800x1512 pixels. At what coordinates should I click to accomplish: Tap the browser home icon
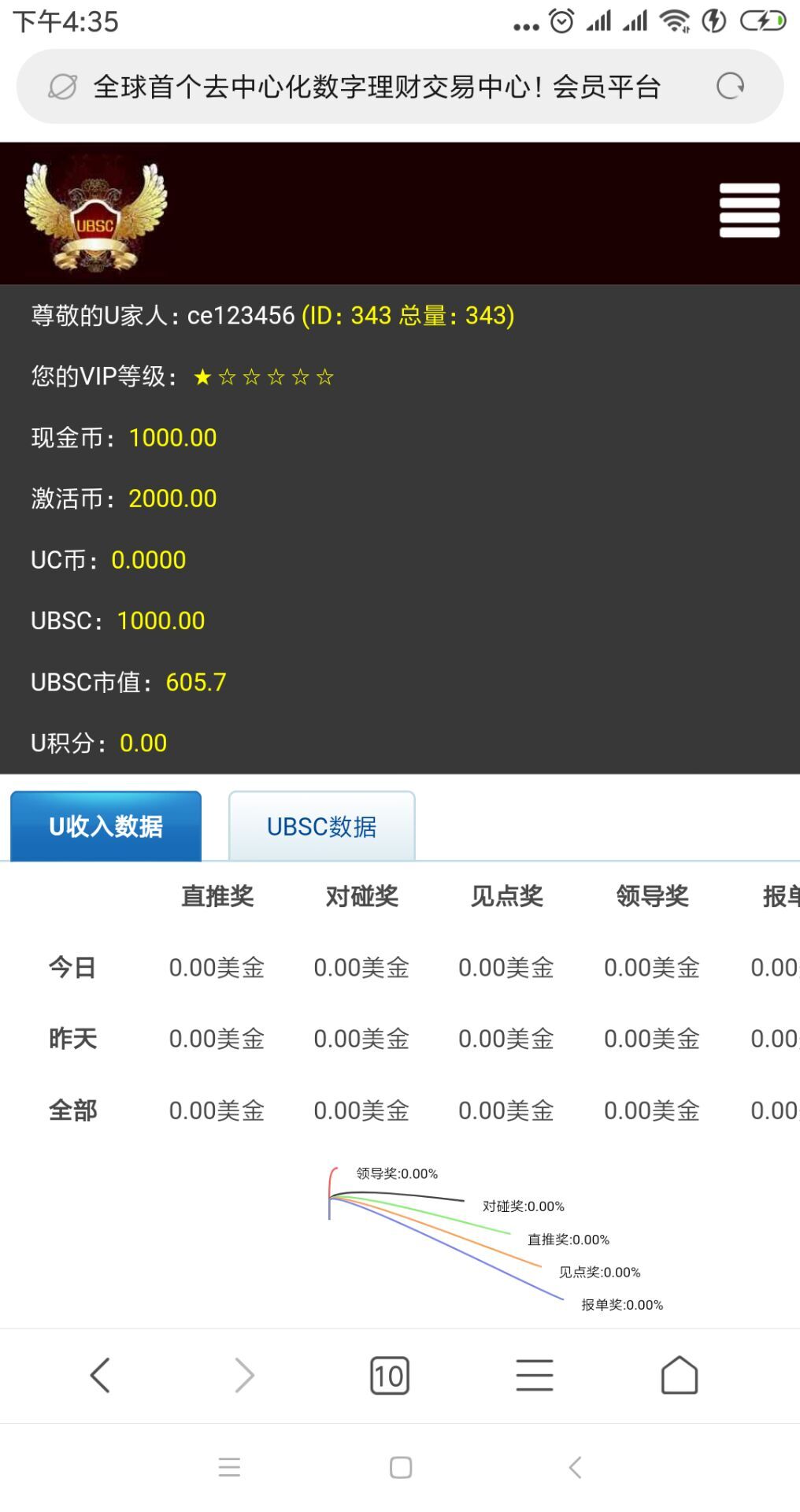pos(679,1375)
